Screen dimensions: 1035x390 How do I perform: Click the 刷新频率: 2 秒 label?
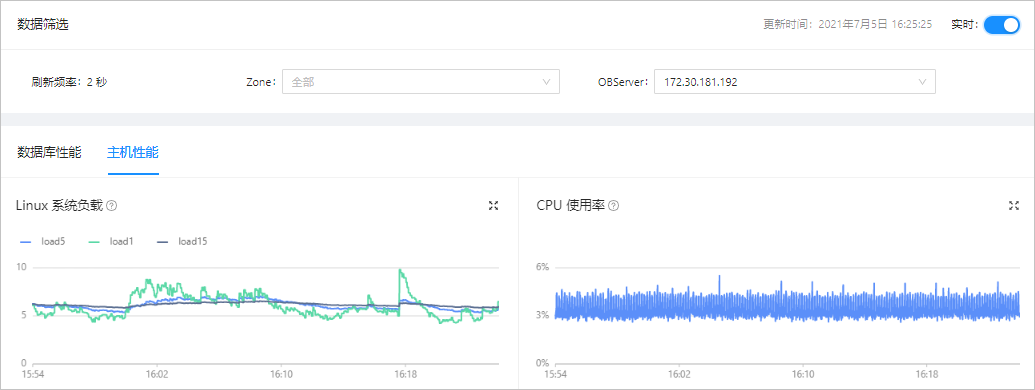(69, 82)
